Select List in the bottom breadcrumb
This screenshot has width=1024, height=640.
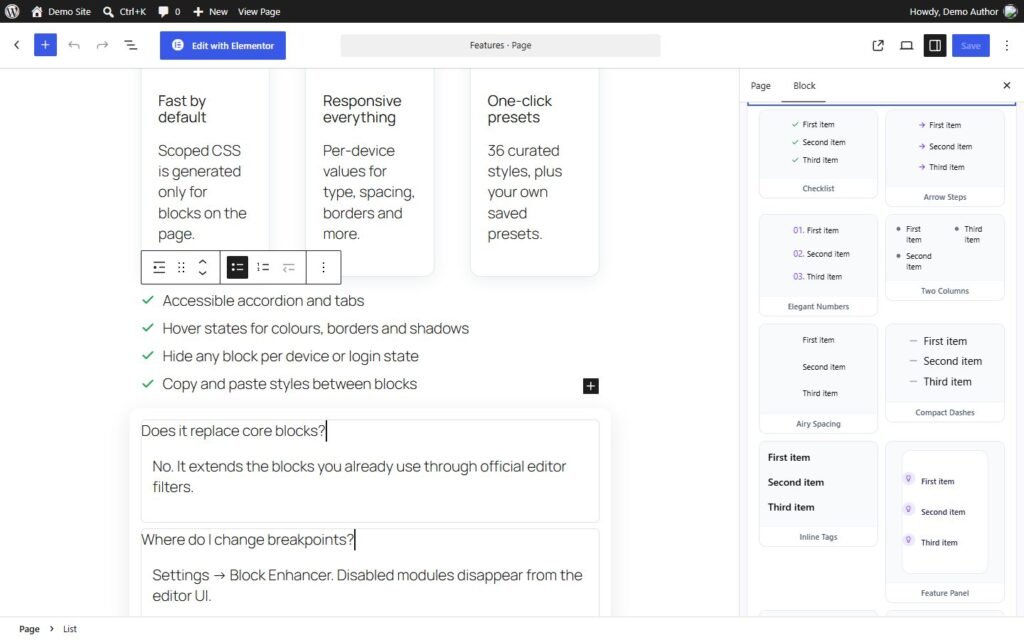(x=70, y=629)
